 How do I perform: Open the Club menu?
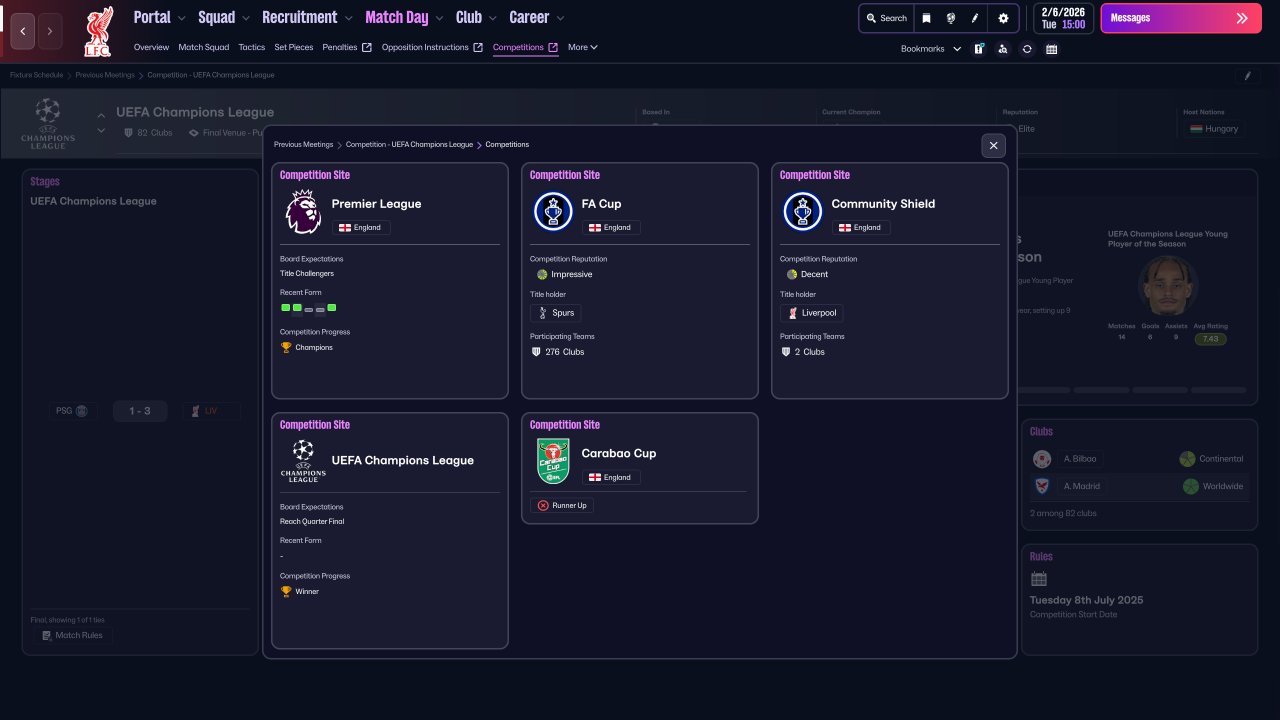(x=469, y=17)
